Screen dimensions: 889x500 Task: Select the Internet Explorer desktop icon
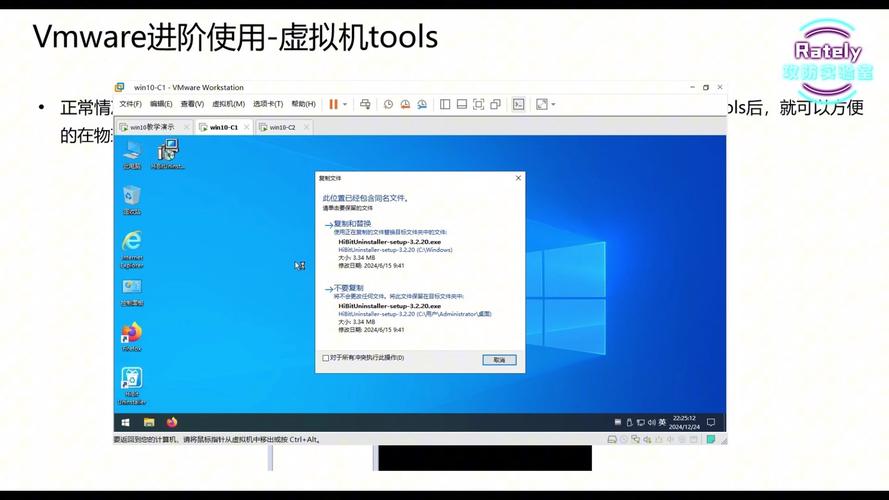[132, 249]
